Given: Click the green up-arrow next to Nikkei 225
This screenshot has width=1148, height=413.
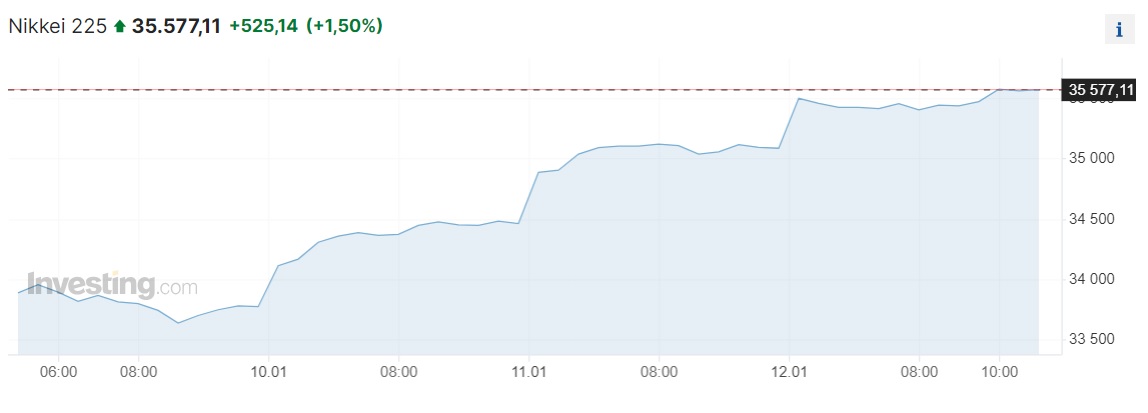Looking at the screenshot, I should tap(119, 27).
